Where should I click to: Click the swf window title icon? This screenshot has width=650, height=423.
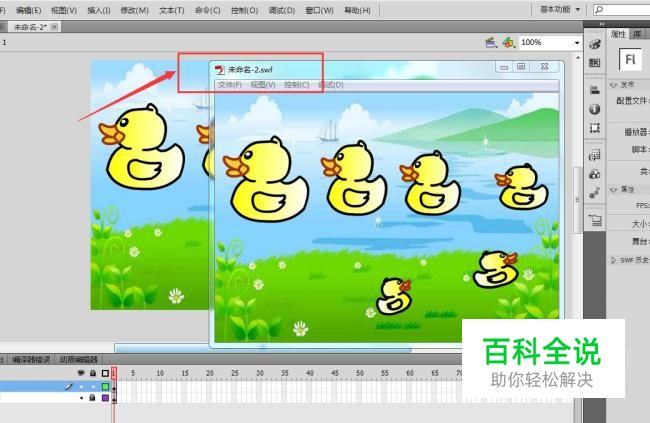219,70
